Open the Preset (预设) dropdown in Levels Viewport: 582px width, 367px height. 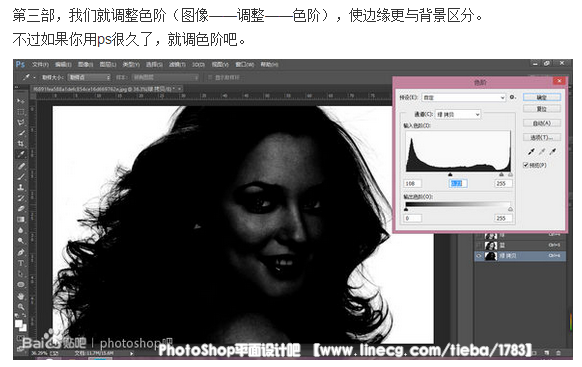[x=464, y=98]
